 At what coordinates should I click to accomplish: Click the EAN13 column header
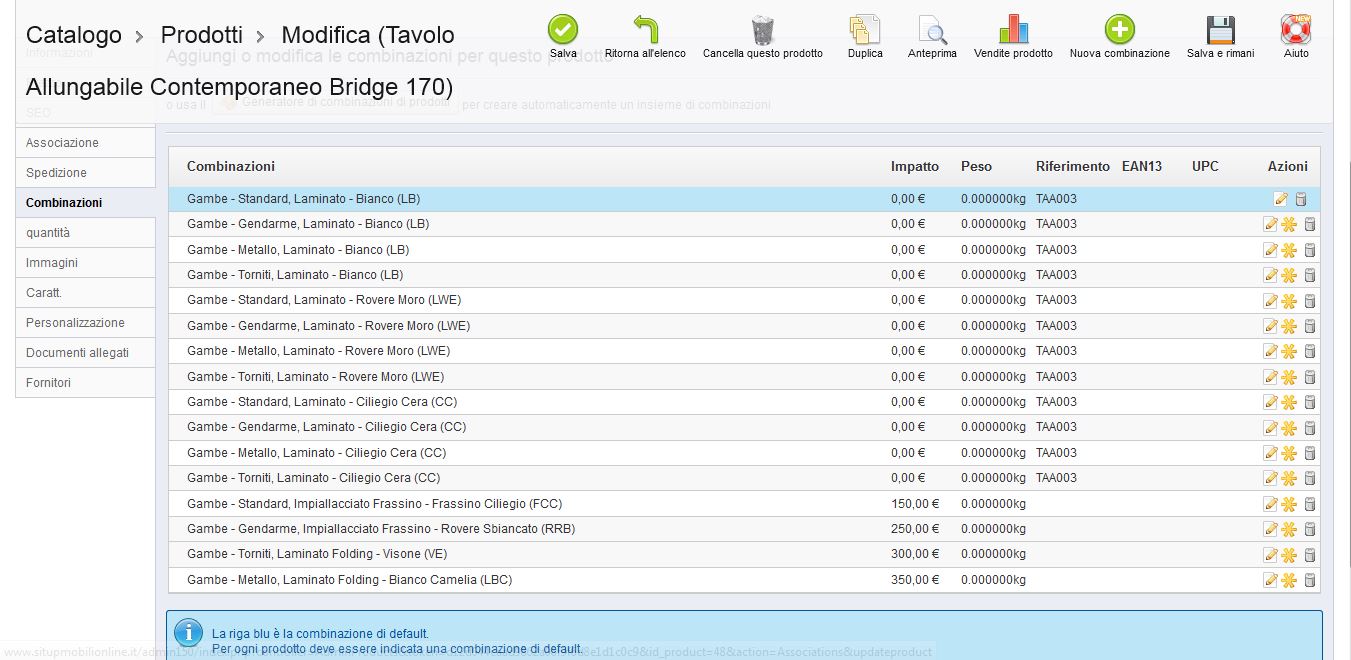click(1142, 166)
